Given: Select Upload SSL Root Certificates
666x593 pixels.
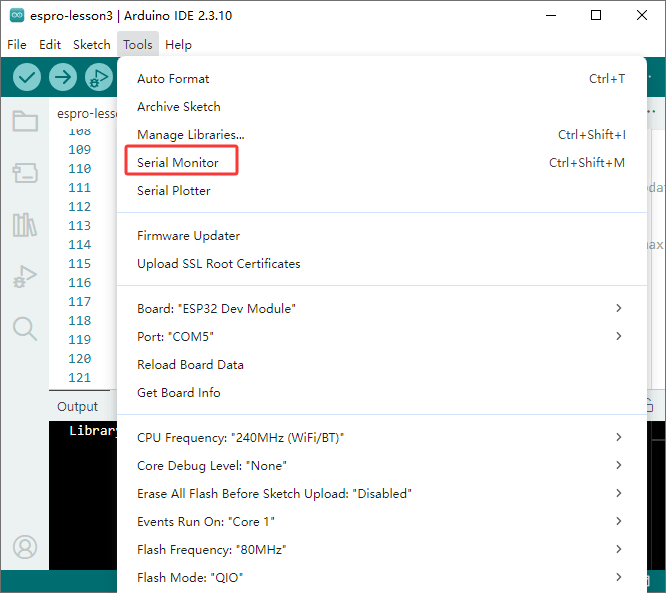Looking at the screenshot, I should coord(381,264).
